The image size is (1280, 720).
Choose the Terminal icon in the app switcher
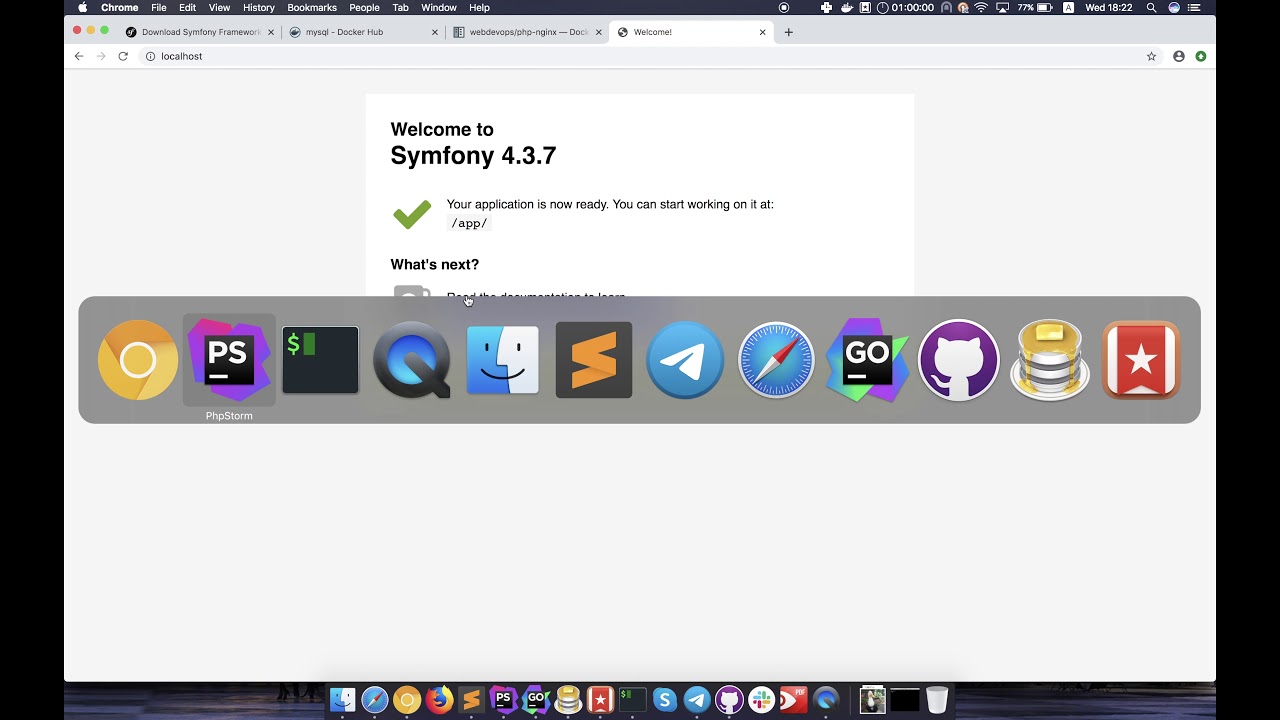click(320, 360)
